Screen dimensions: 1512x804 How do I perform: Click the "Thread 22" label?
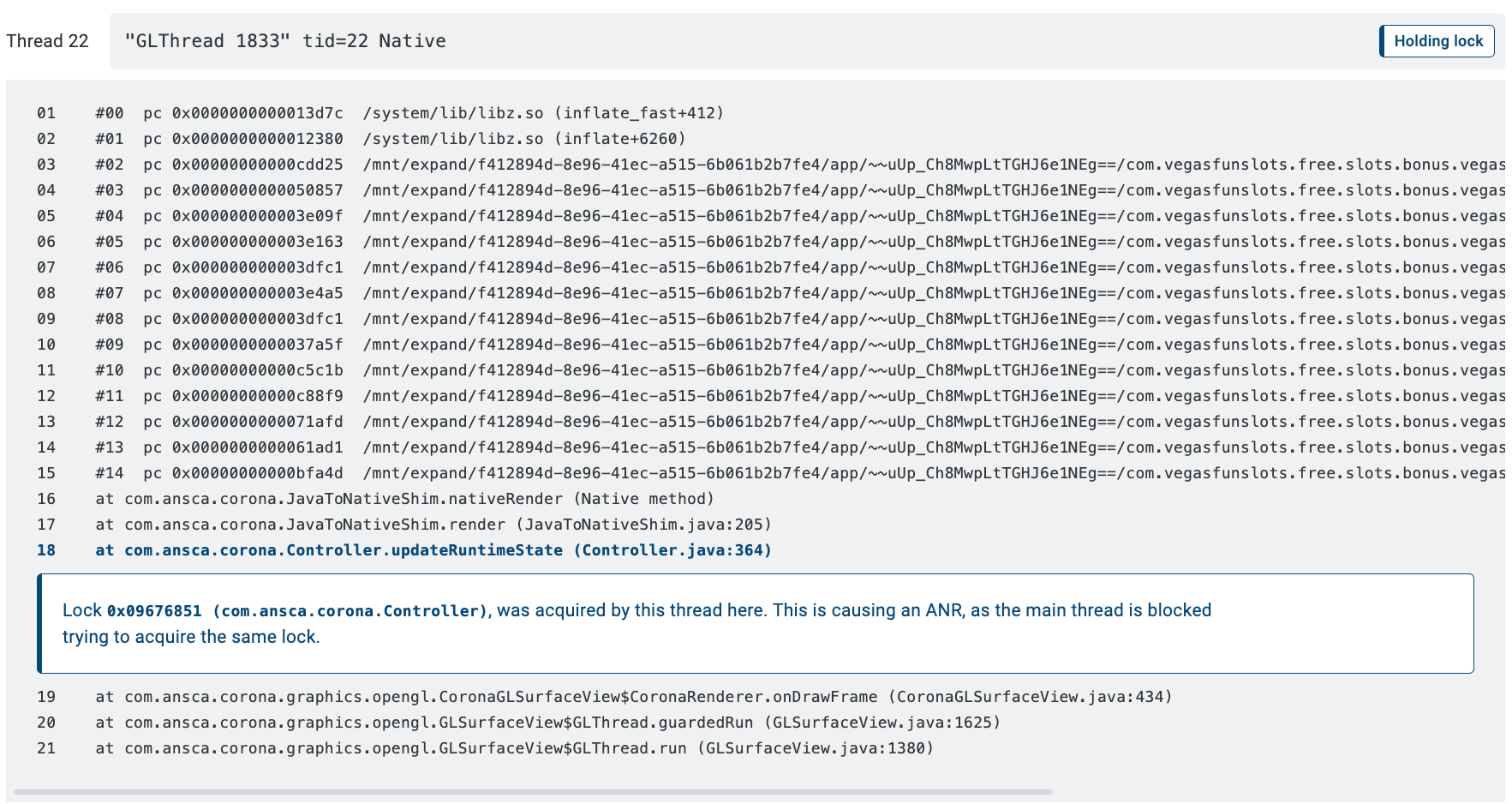[47, 40]
